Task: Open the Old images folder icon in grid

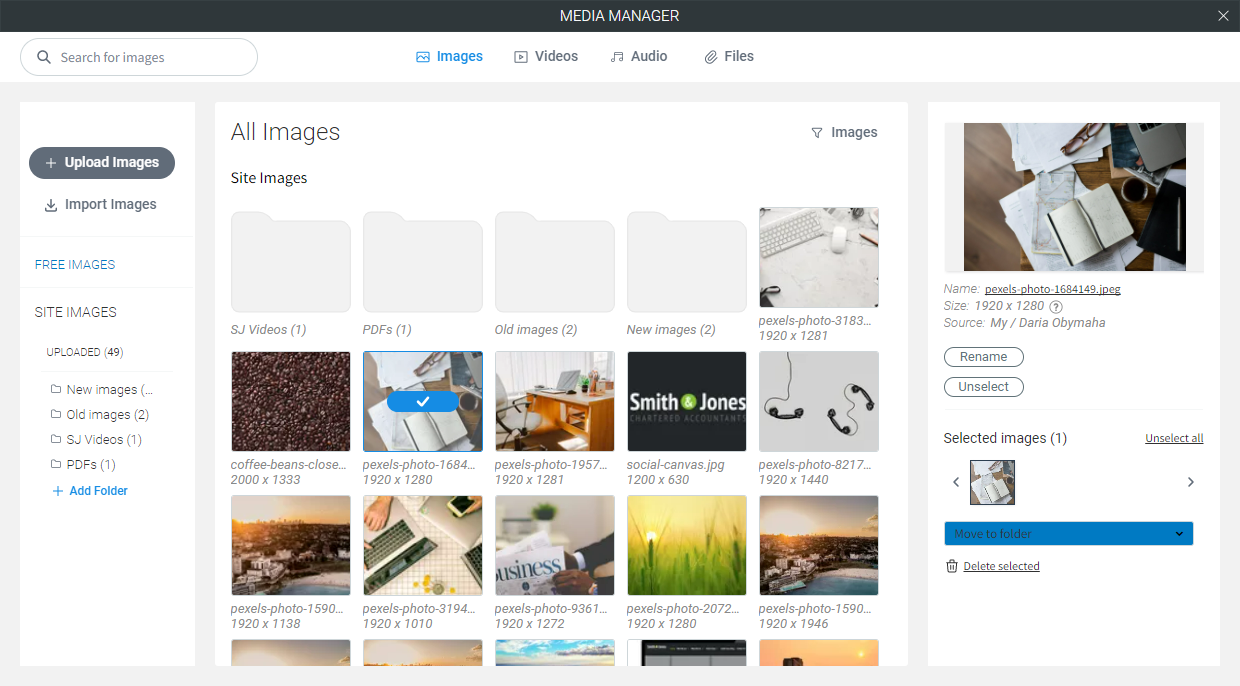Action: (x=555, y=262)
